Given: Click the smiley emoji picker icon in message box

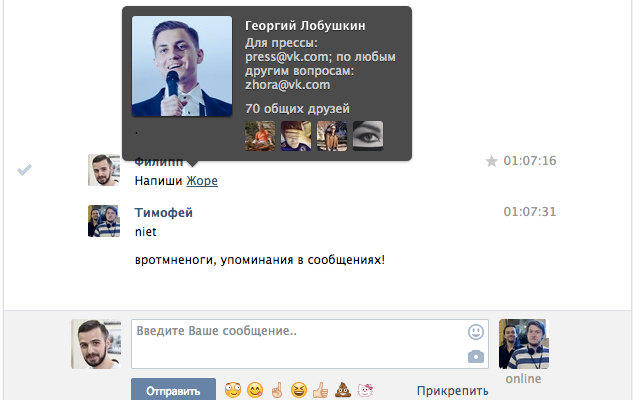Looking at the screenshot, I should click(x=476, y=332).
